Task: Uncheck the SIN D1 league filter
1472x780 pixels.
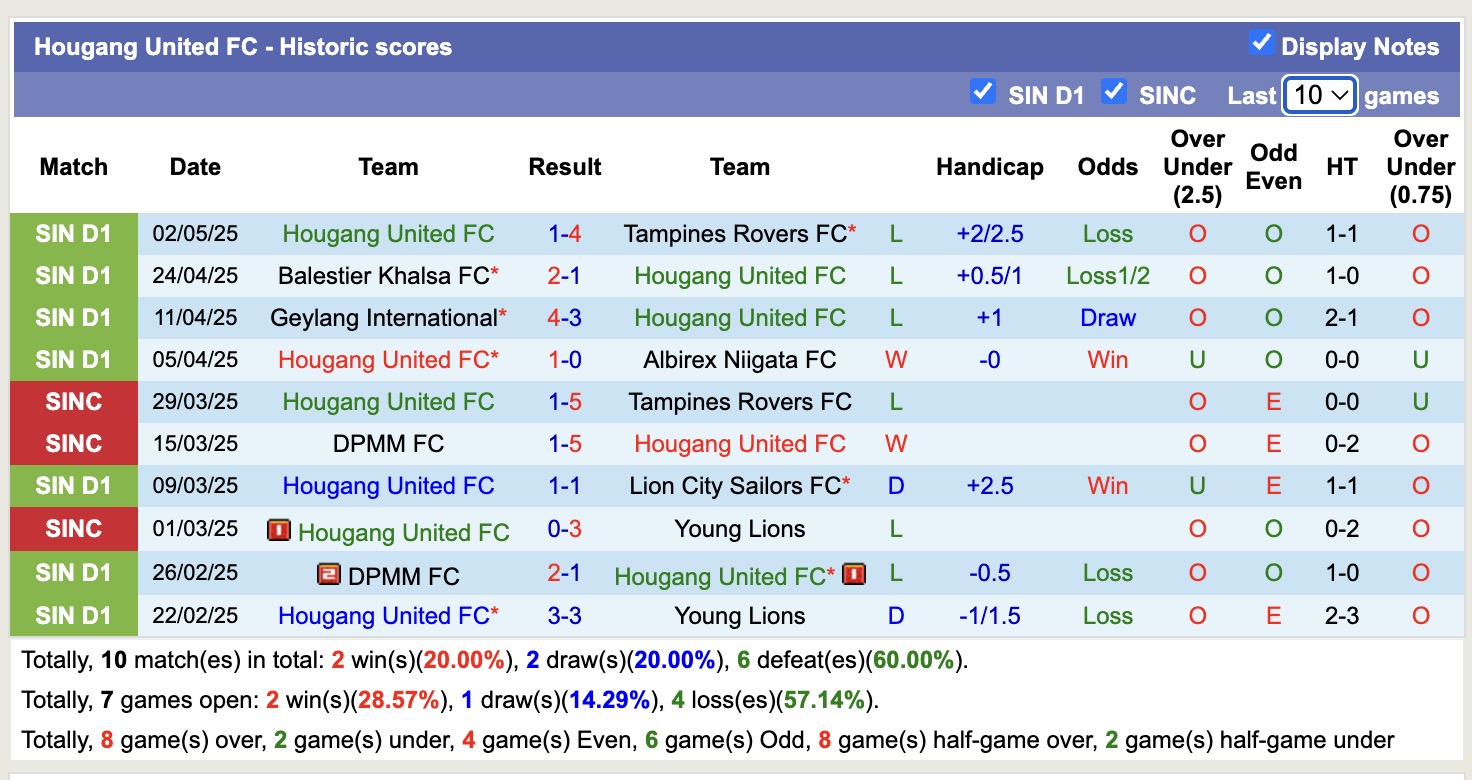Action: [983, 93]
